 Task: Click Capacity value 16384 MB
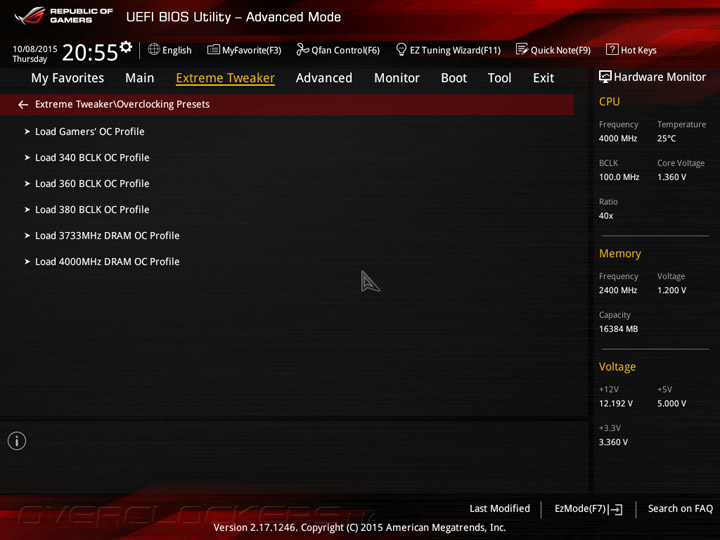(x=618, y=329)
